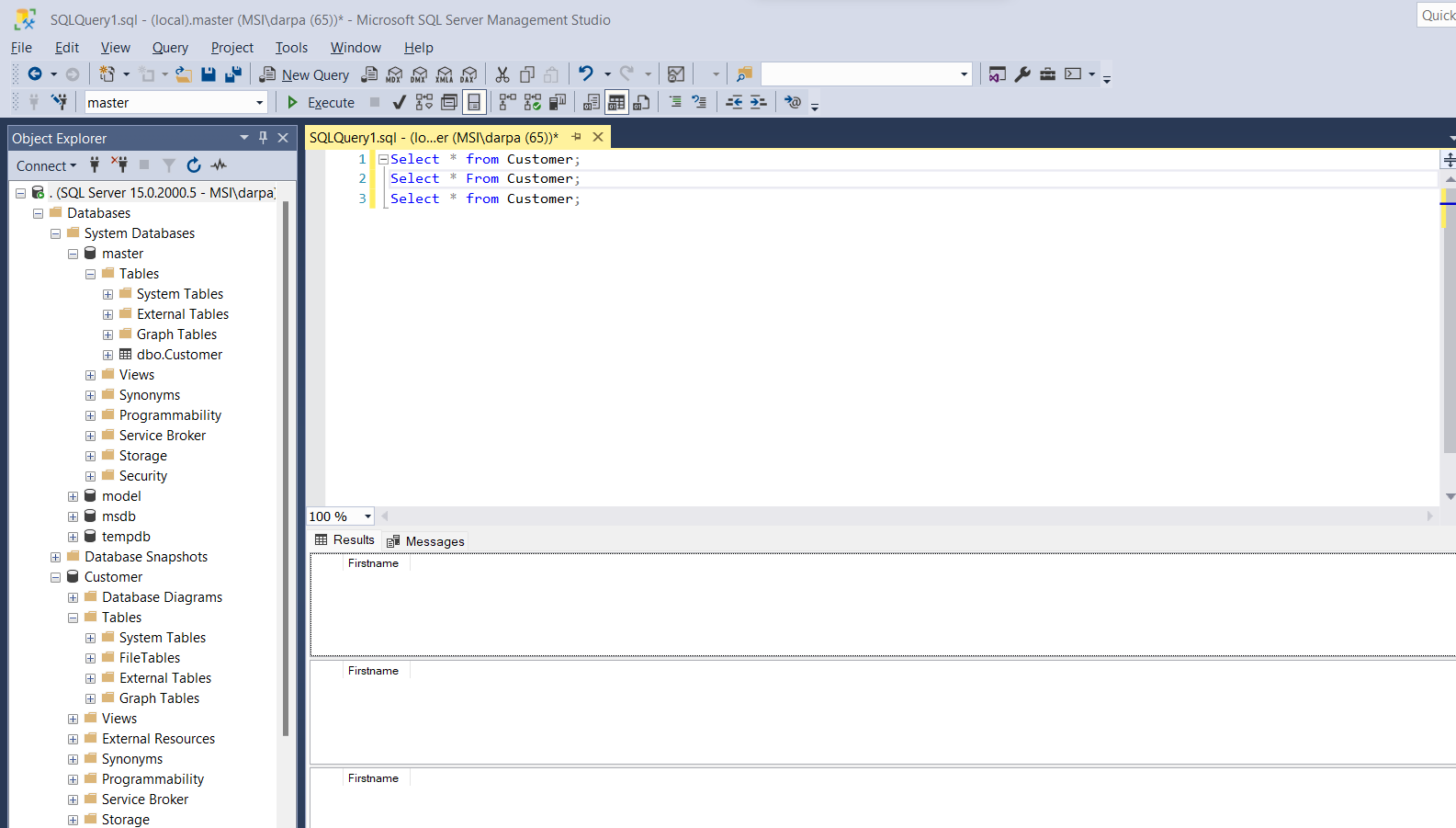Toggle Include Client Statistics
Screen dimensions: 1456x828
[558, 102]
